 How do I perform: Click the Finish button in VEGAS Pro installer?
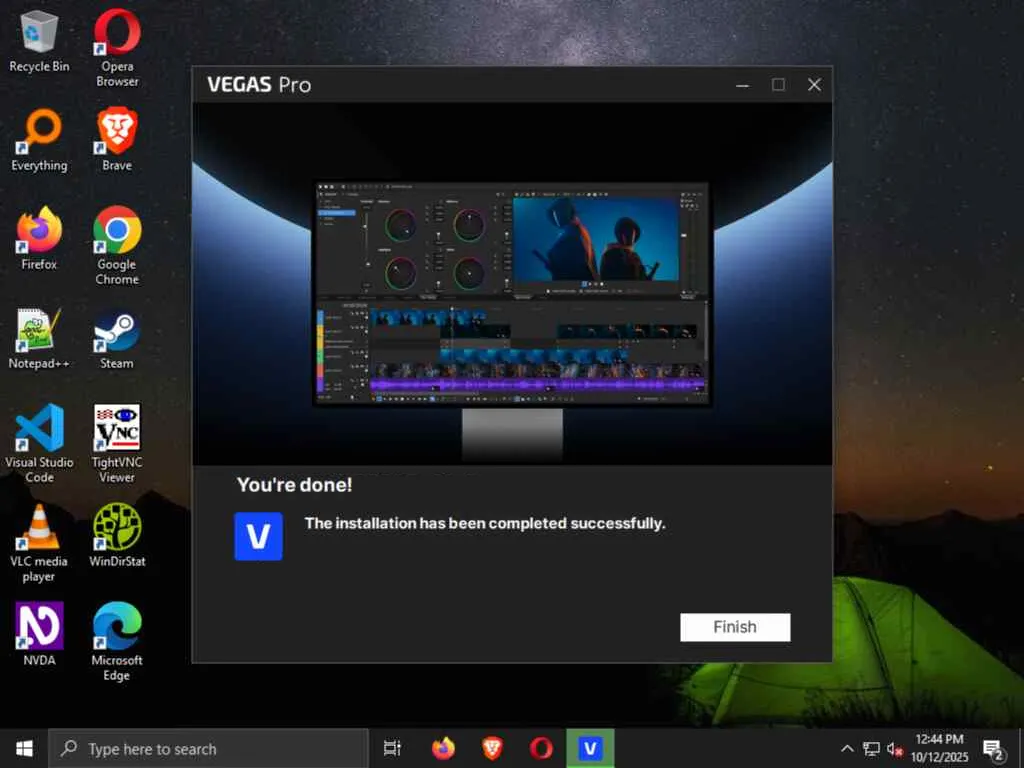point(735,627)
